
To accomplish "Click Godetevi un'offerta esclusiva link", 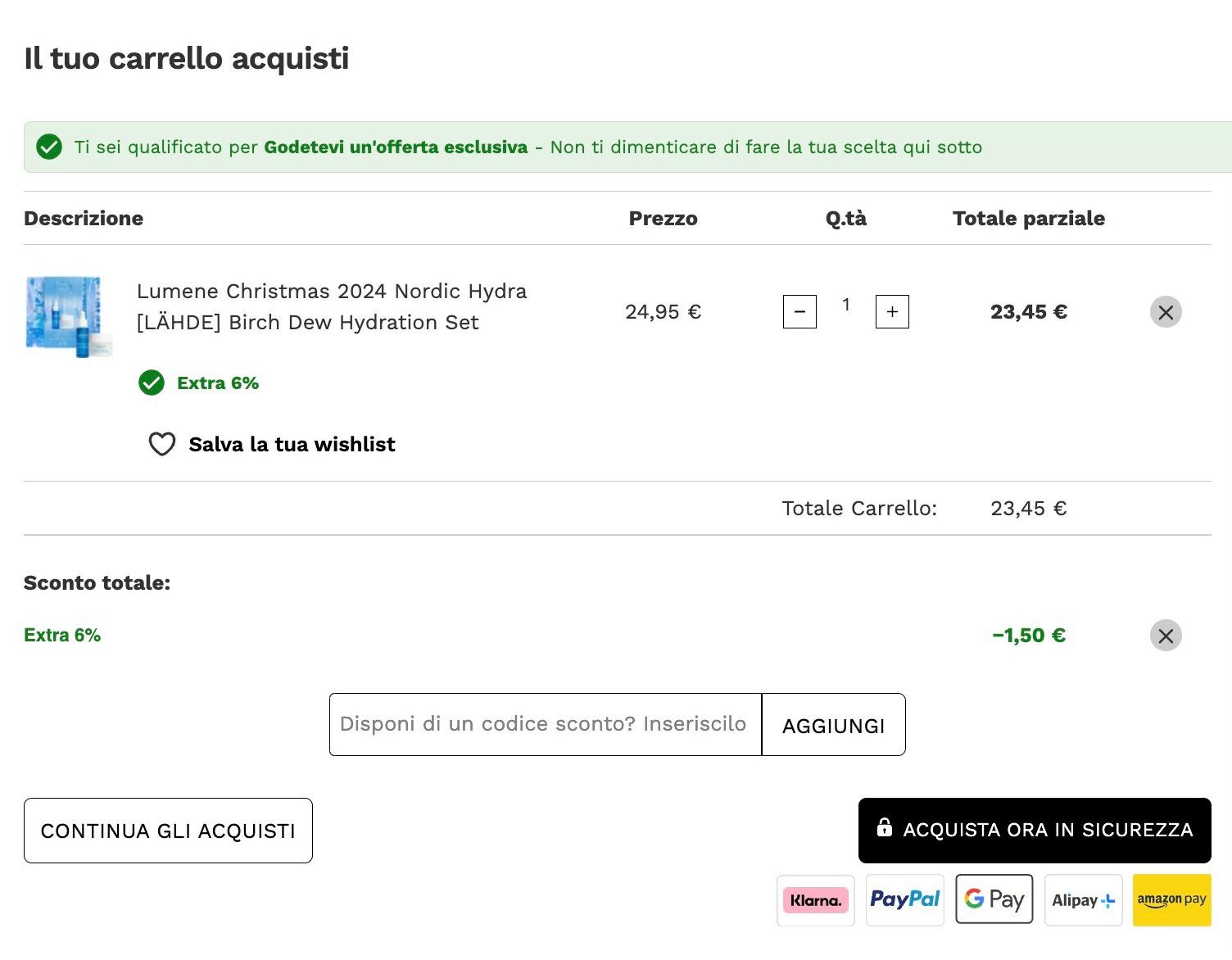I will 396,147.
